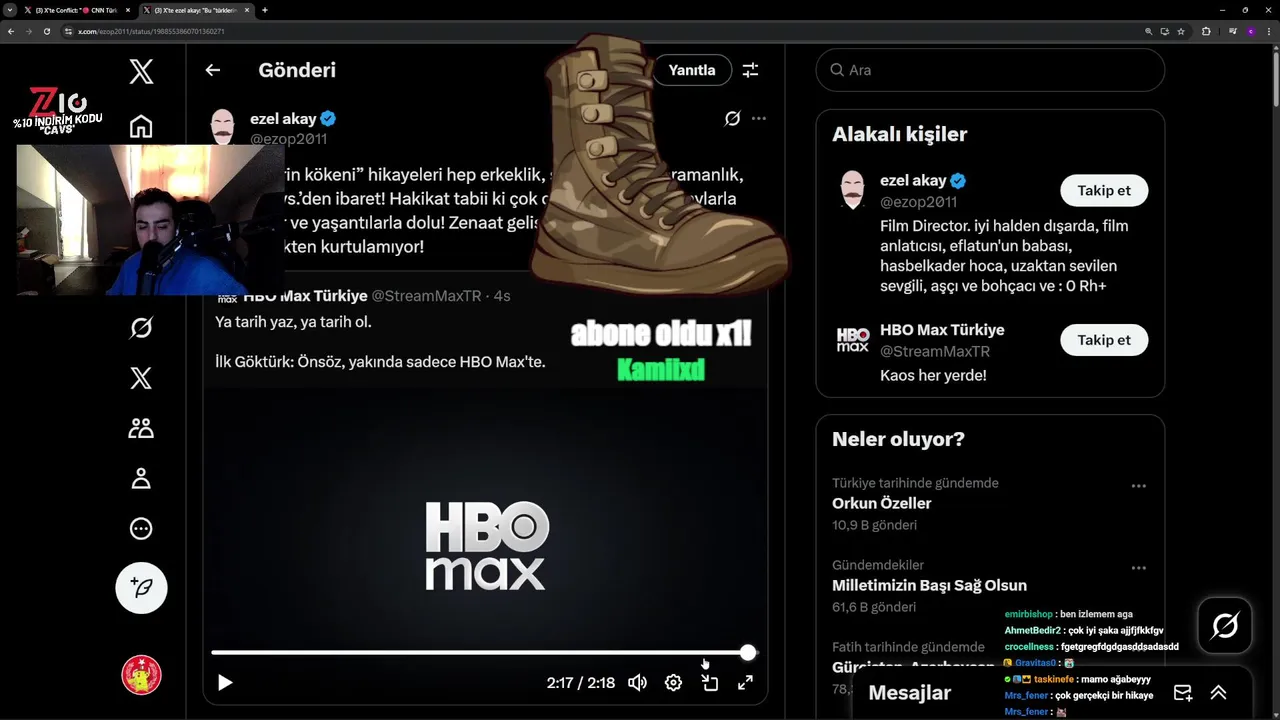This screenshot has height=720, width=1280.
Task: Play the HBO Max video
Action: 225,683
